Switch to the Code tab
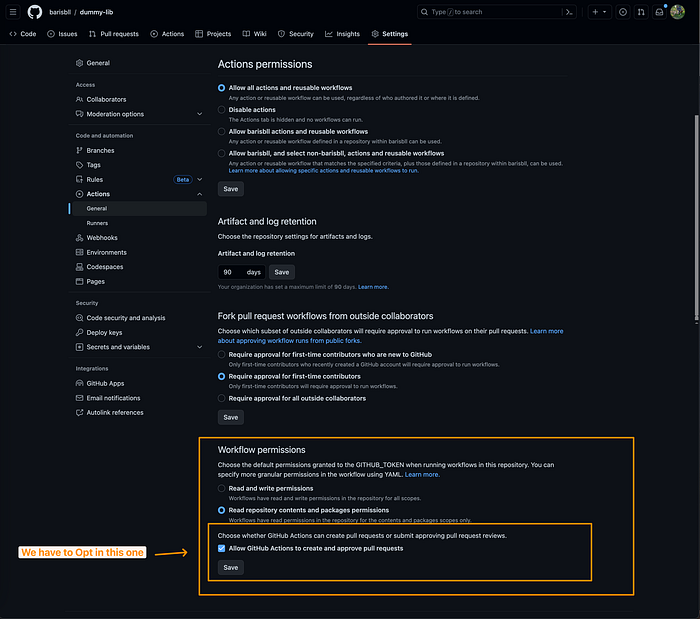Screen dimensions: 700x619 23,34
